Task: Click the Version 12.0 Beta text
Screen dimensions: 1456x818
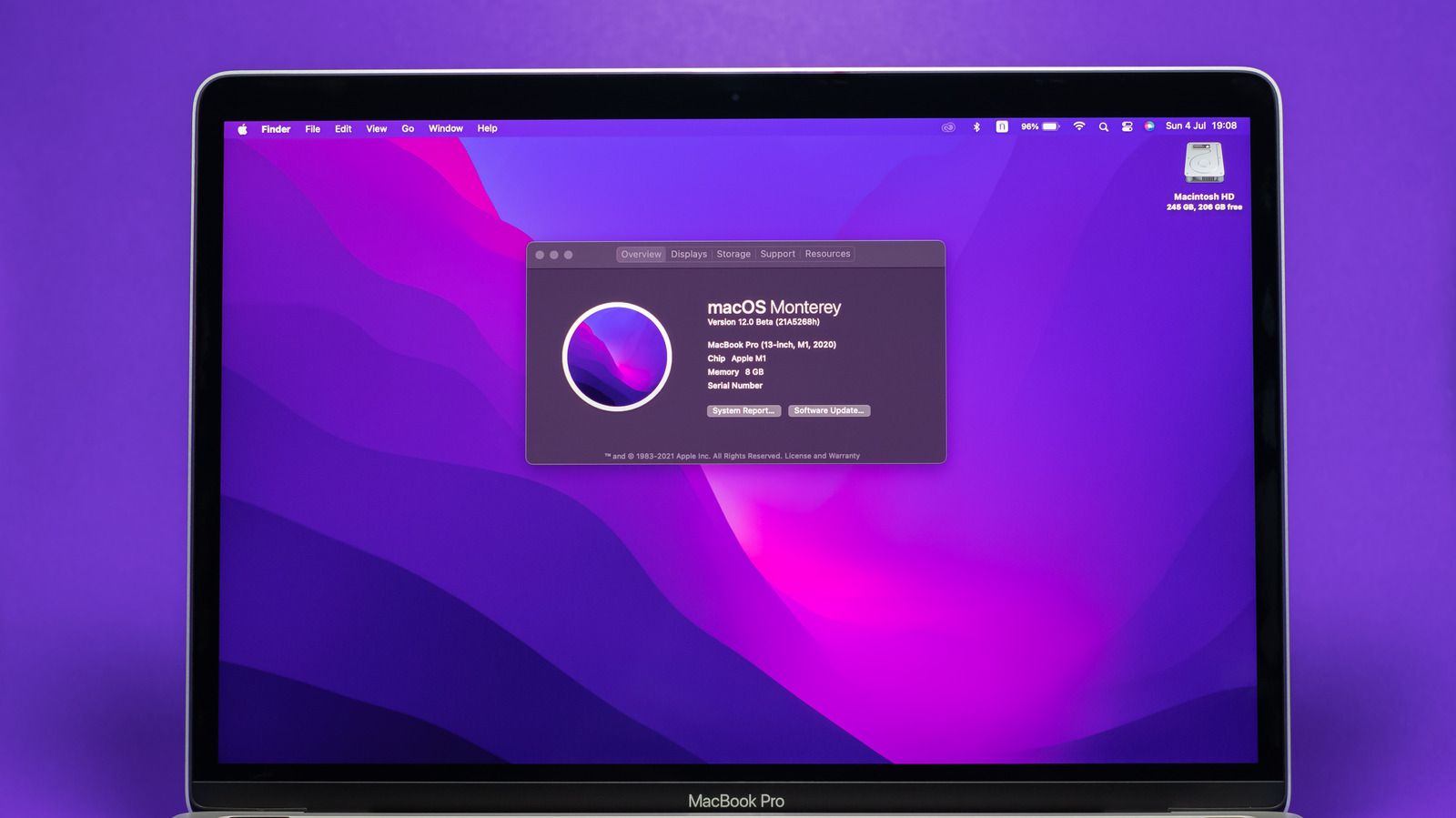Action: [x=763, y=322]
